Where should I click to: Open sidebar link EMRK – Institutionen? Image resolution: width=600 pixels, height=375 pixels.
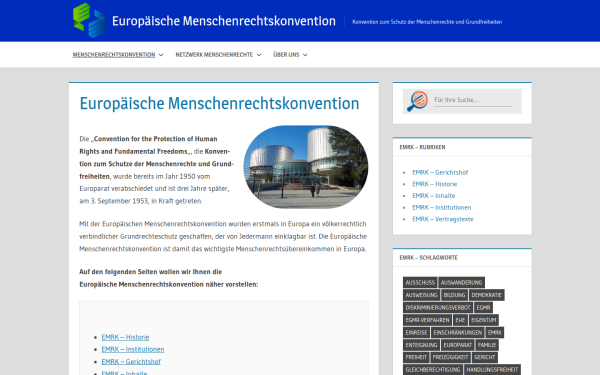[442, 207]
